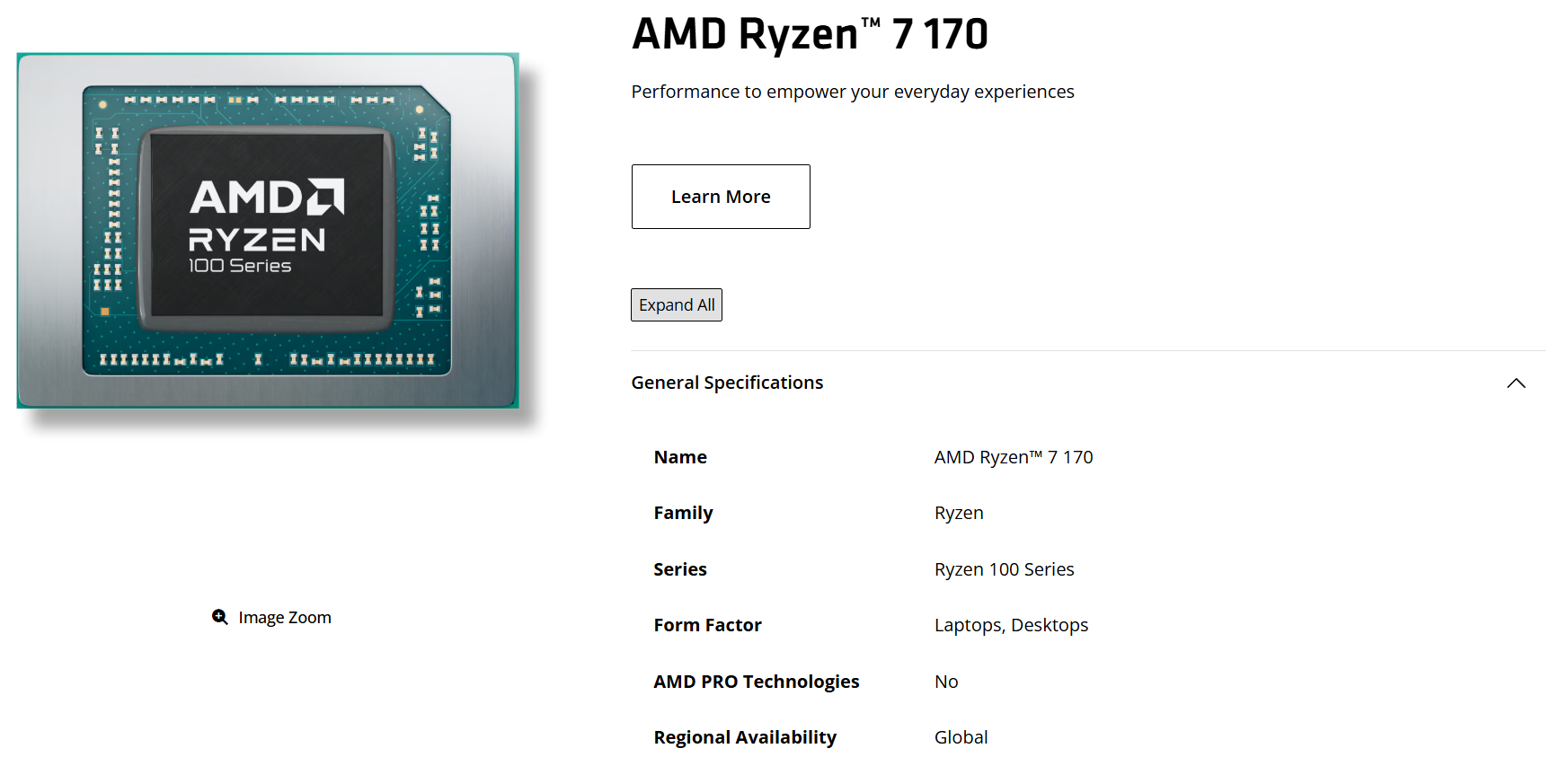Select the Name specification label
The width and height of the screenshot is (1568, 766).
point(680,457)
